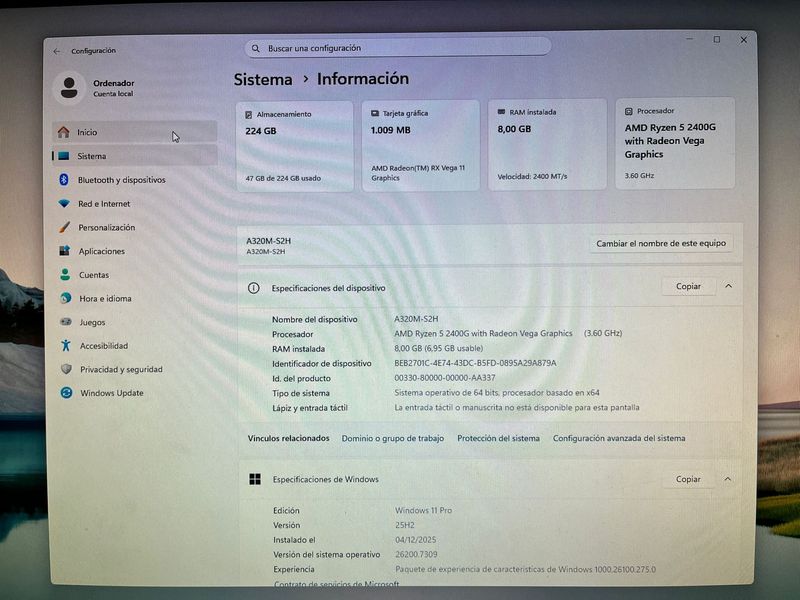Click Nombre del dispositivo value A320M-S2H

click(416, 319)
